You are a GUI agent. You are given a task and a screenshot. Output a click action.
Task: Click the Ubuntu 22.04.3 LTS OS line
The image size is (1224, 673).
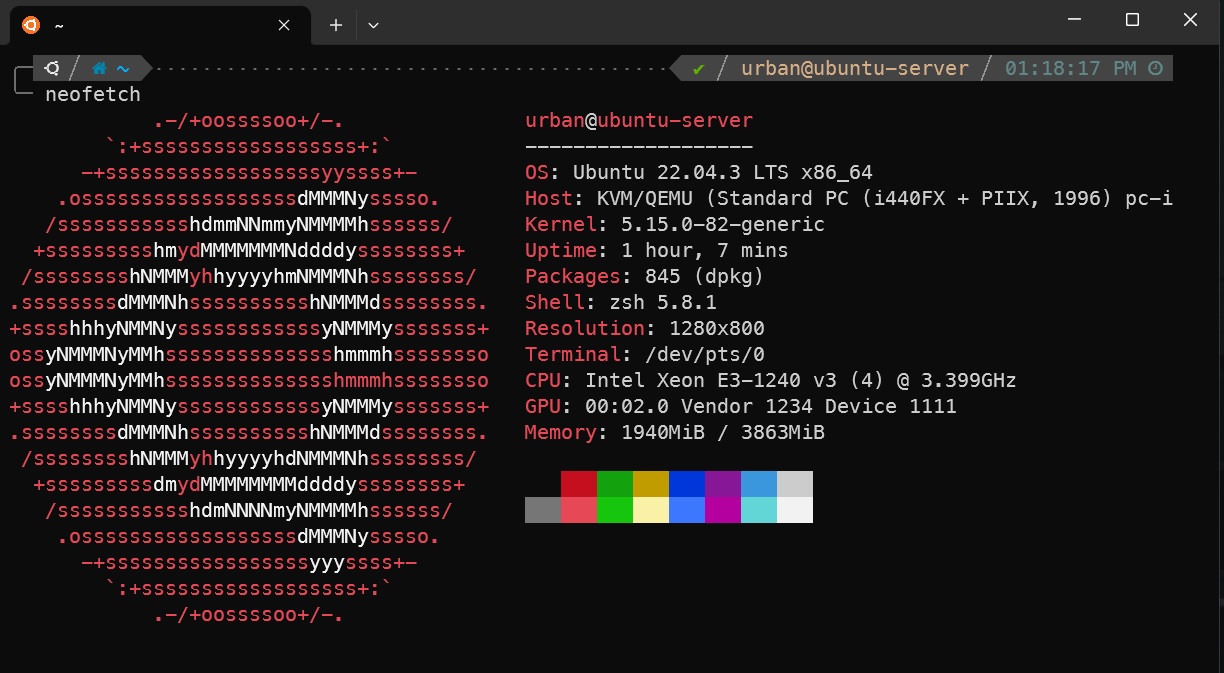click(x=700, y=172)
